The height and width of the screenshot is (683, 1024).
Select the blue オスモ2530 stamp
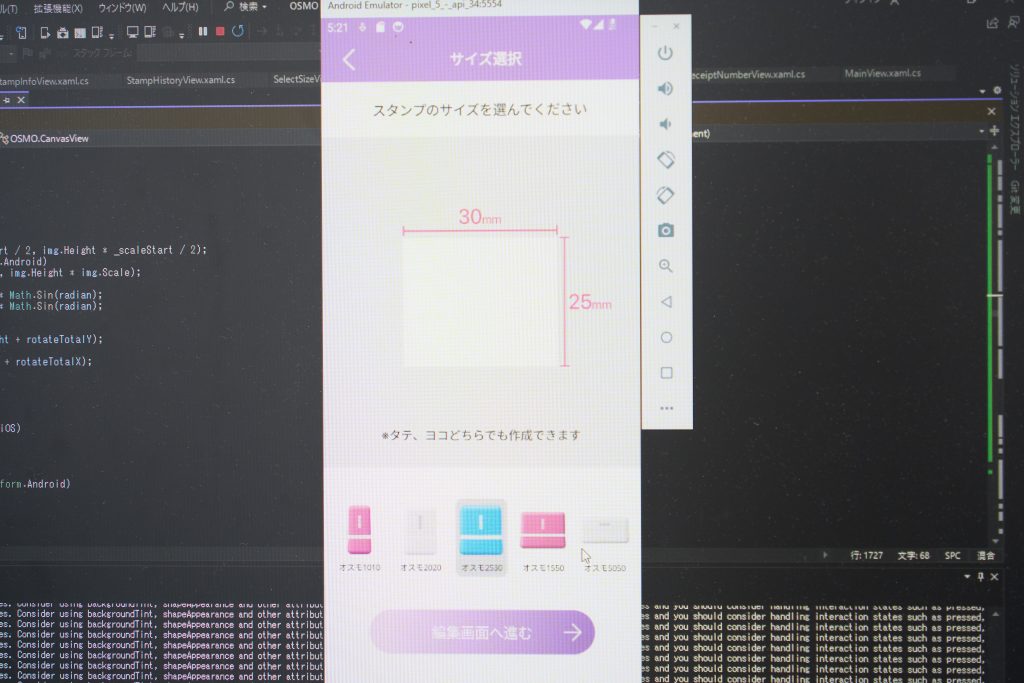pyautogui.click(x=481, y=537)
